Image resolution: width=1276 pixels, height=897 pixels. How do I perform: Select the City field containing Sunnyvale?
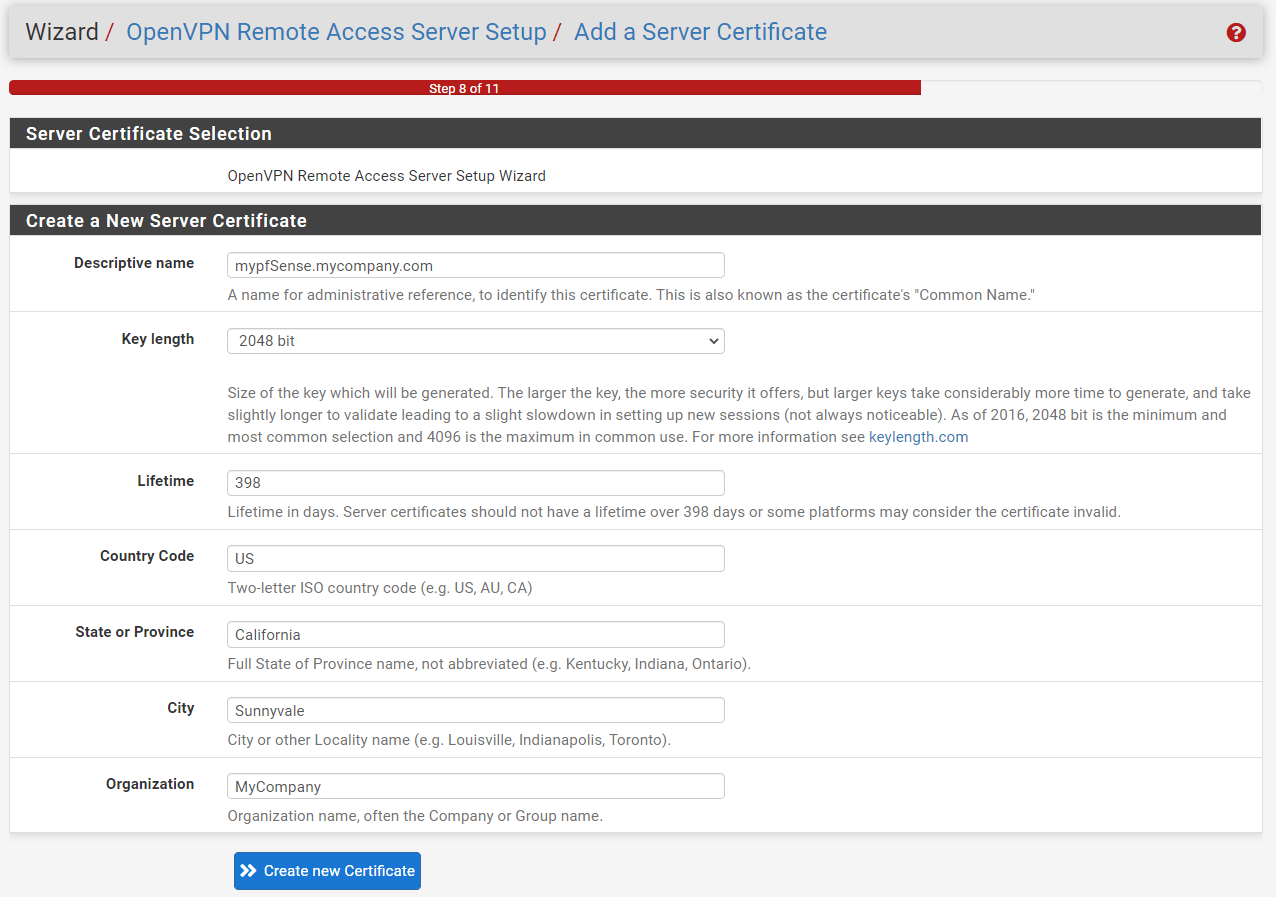coord(475,710)
